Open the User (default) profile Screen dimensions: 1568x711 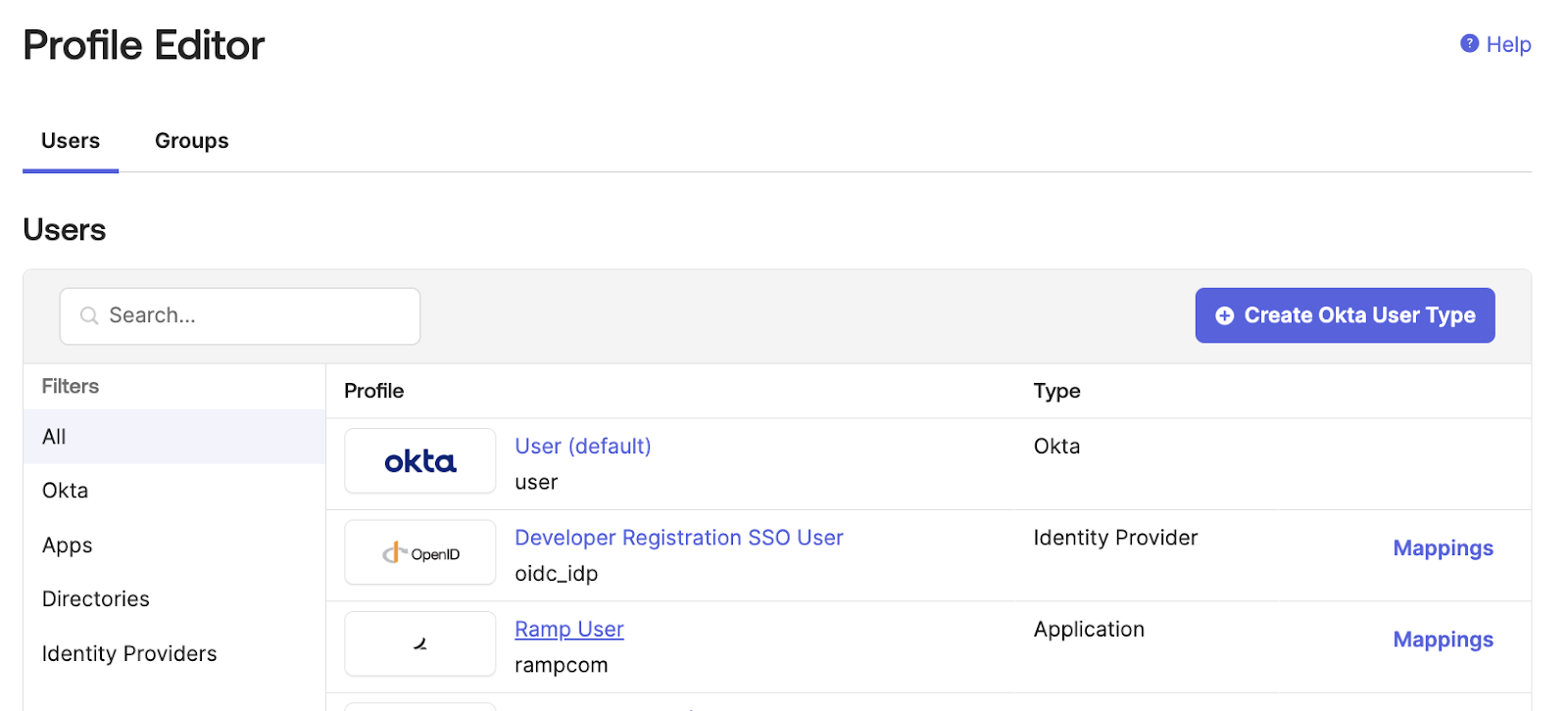coord(583,447)
